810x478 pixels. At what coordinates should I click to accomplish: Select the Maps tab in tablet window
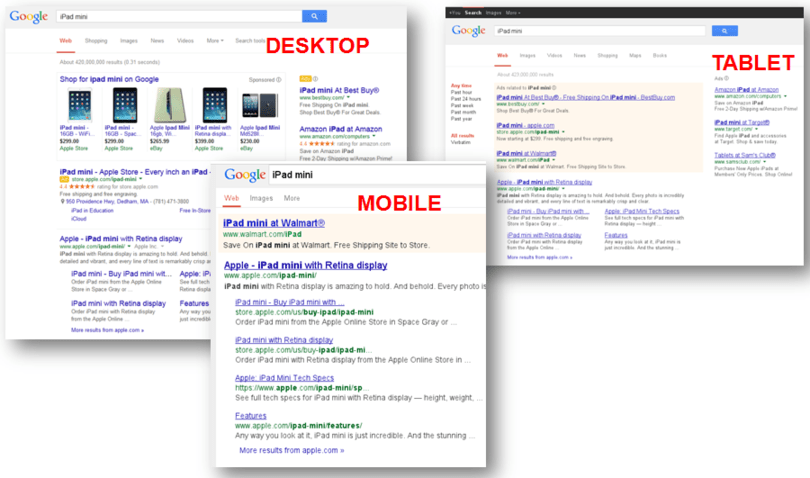click(635, 56)
